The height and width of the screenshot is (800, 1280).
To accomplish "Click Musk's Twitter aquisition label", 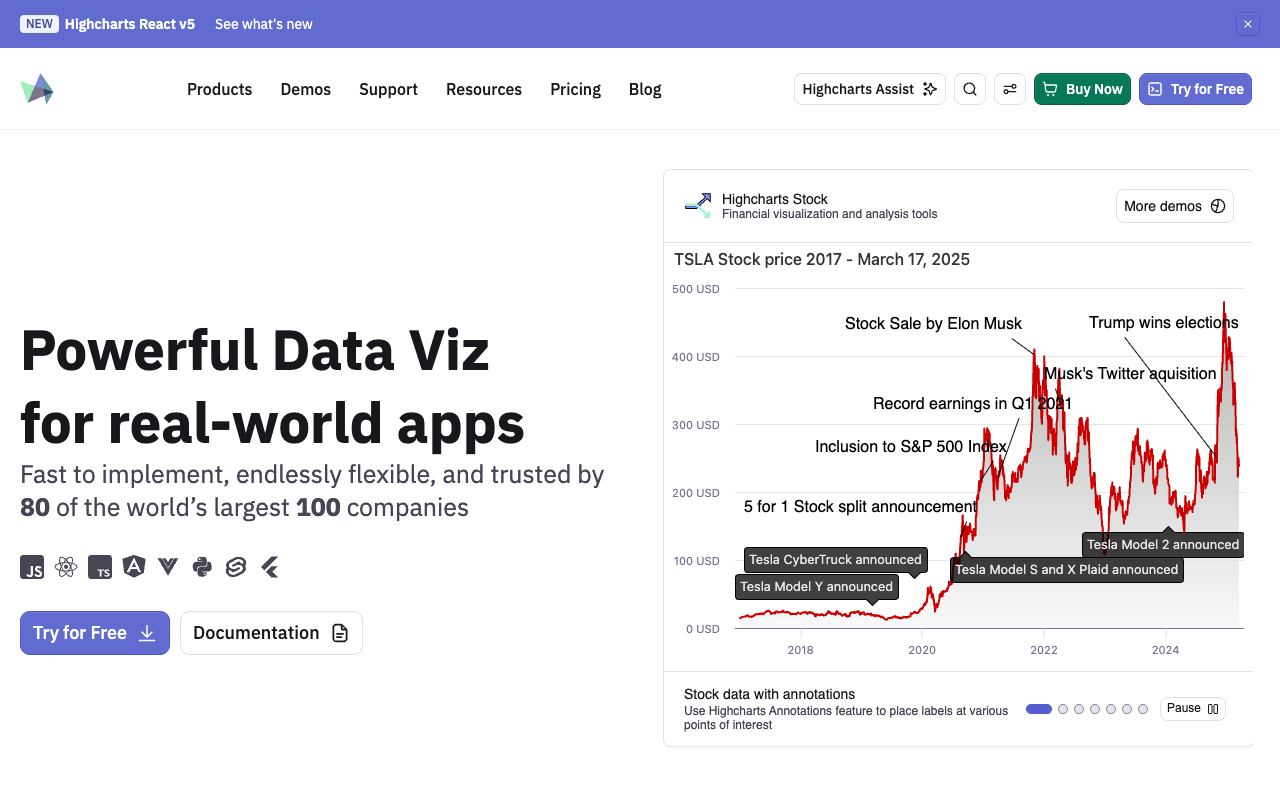I will pos(1130,374).
